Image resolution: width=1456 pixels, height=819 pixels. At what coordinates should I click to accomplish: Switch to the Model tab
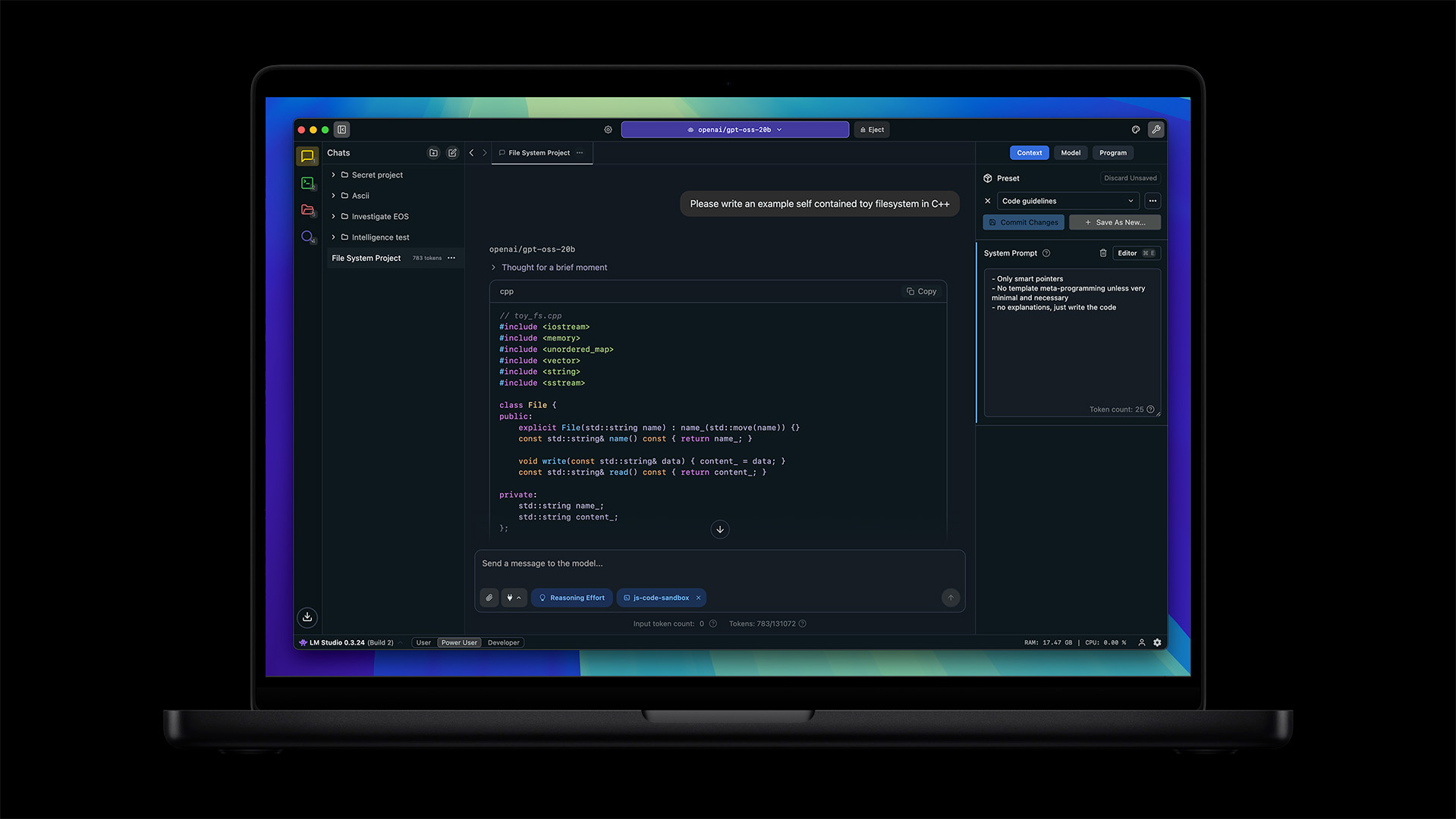click(x=1070, y=152)
